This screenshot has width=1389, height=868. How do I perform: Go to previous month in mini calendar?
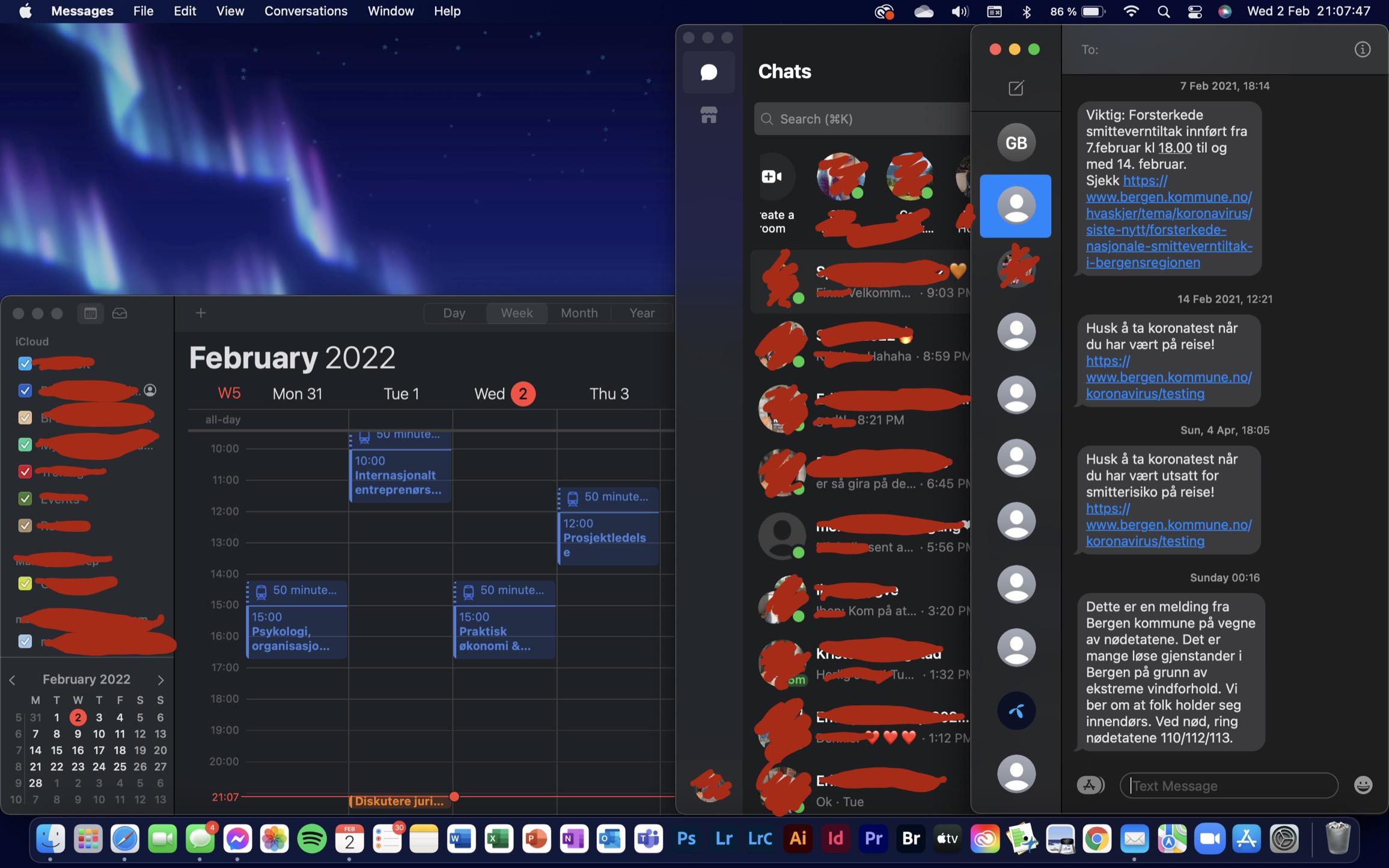click(12, 680)
